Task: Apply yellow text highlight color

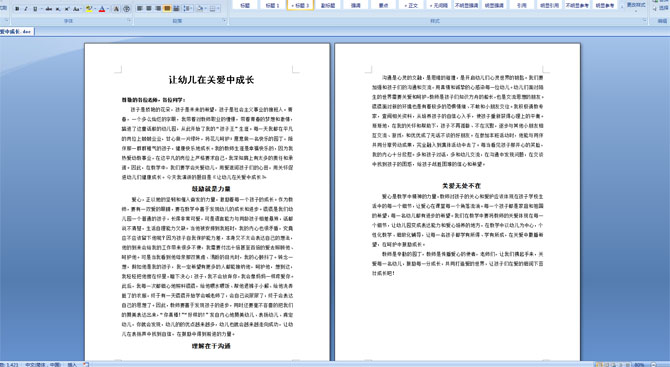Action: click(x=89, y=9)
